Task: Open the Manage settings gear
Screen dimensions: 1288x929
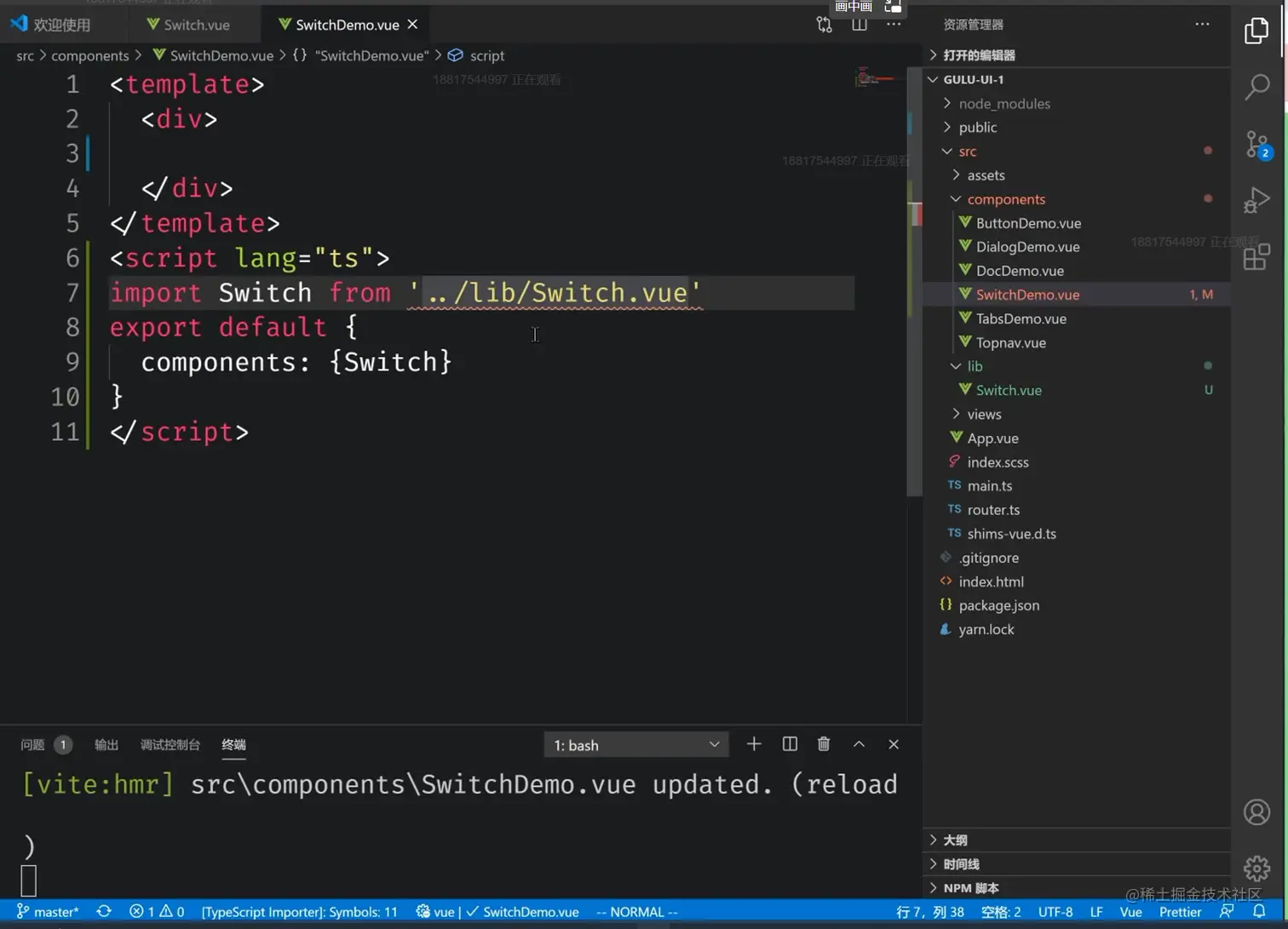Action: pyautogui.click(x=1256, y=869)
